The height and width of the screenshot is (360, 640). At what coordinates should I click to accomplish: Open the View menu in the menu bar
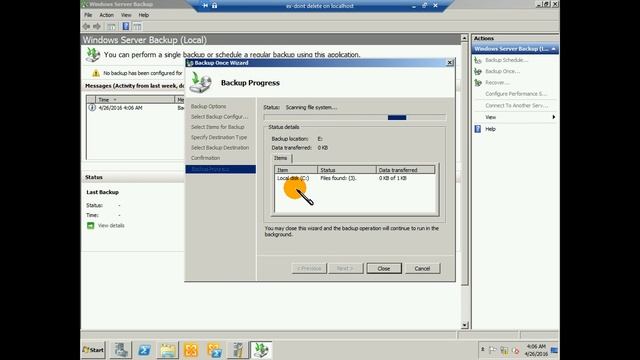tap(126, 15)
